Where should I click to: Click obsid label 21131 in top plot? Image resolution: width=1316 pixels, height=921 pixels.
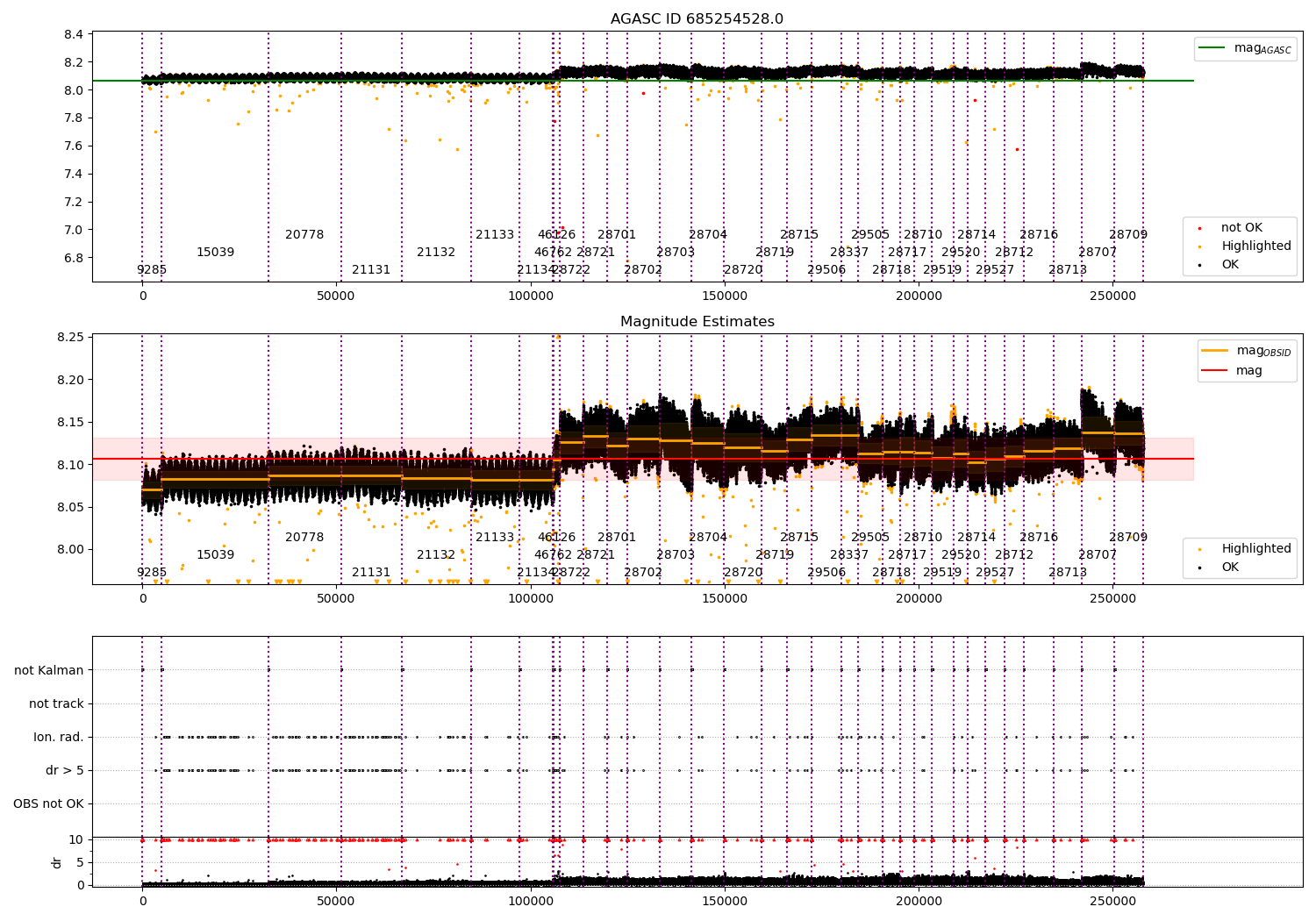tap(371, 269)
